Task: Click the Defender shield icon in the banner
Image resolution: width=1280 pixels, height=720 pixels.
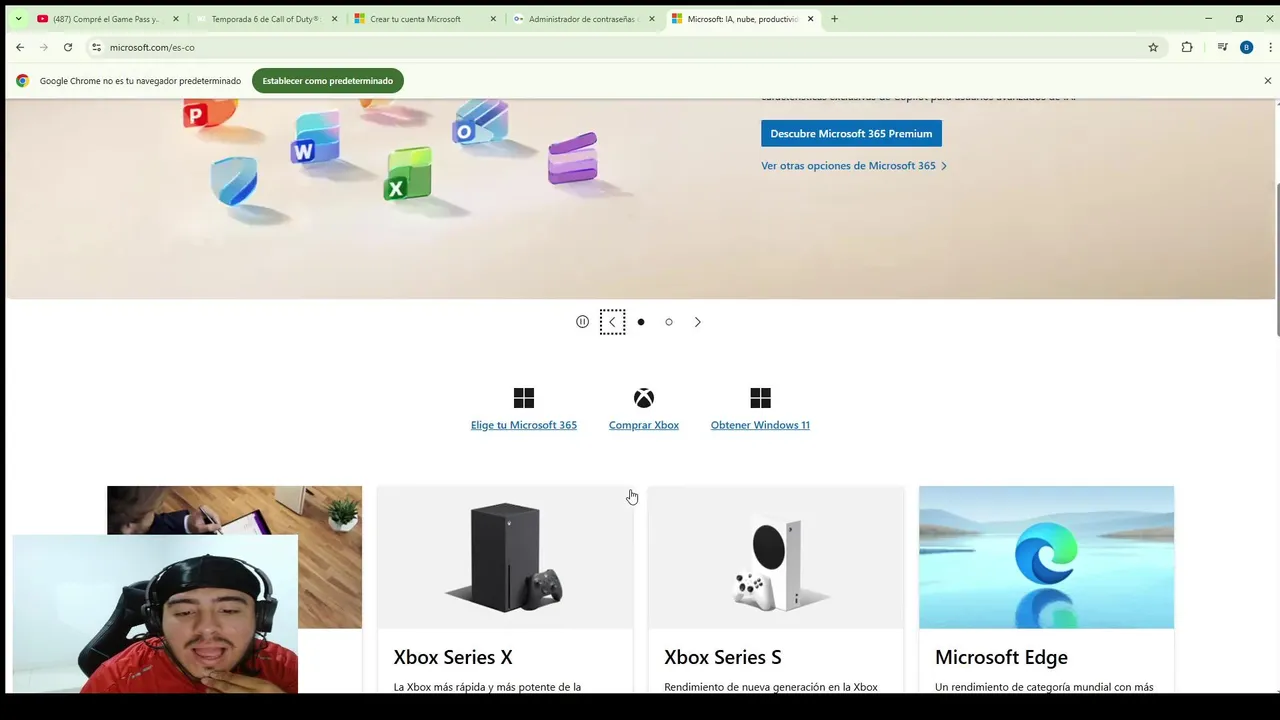Action: pos(234,181)
